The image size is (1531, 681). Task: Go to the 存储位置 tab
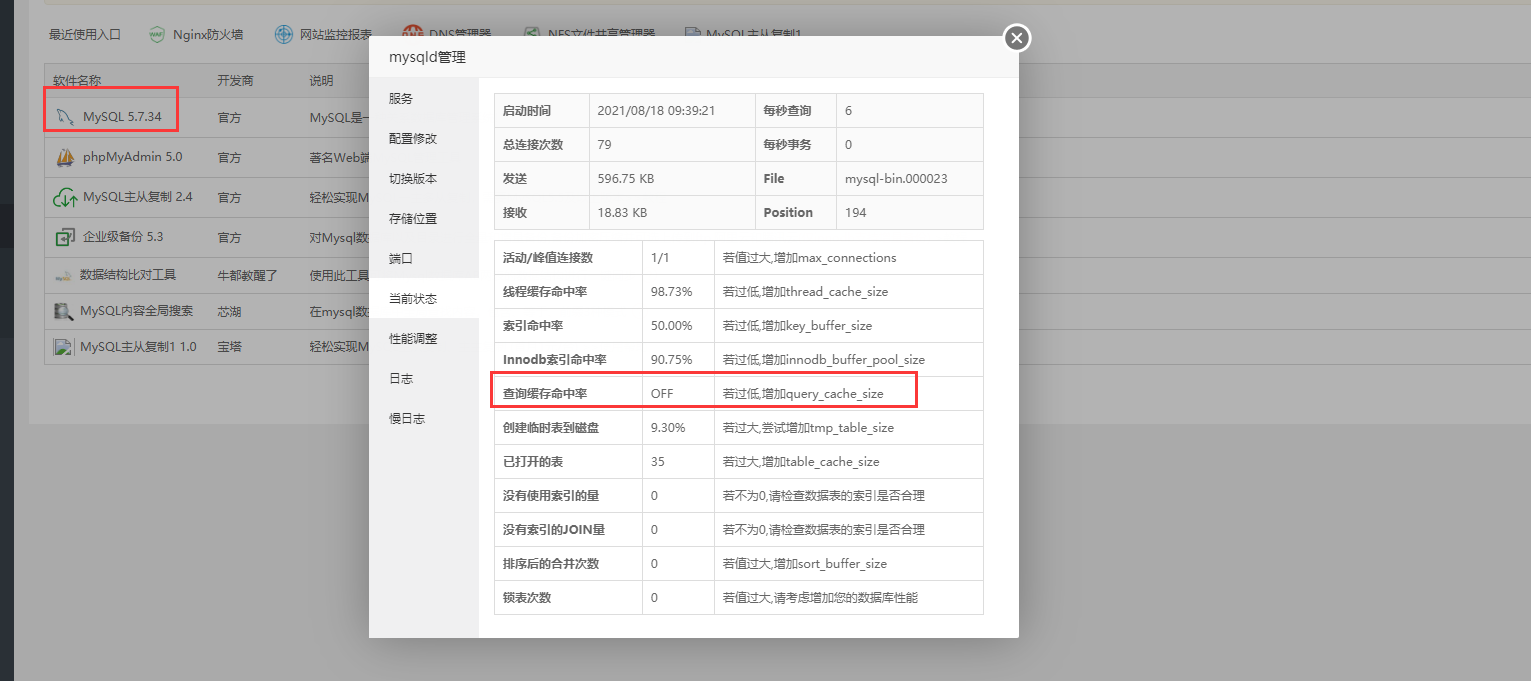413,218
